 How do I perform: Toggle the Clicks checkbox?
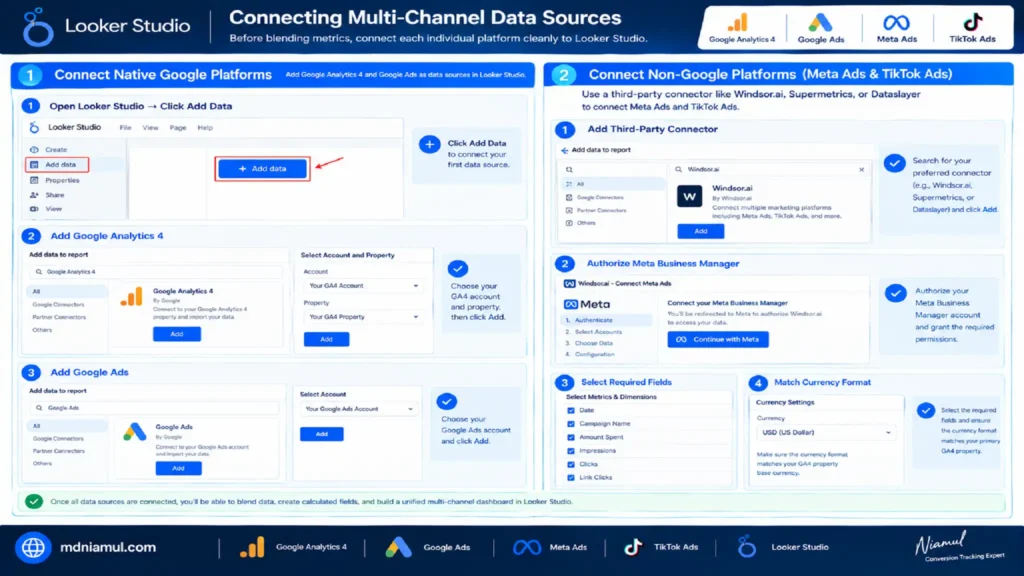(x=571, y=464)
